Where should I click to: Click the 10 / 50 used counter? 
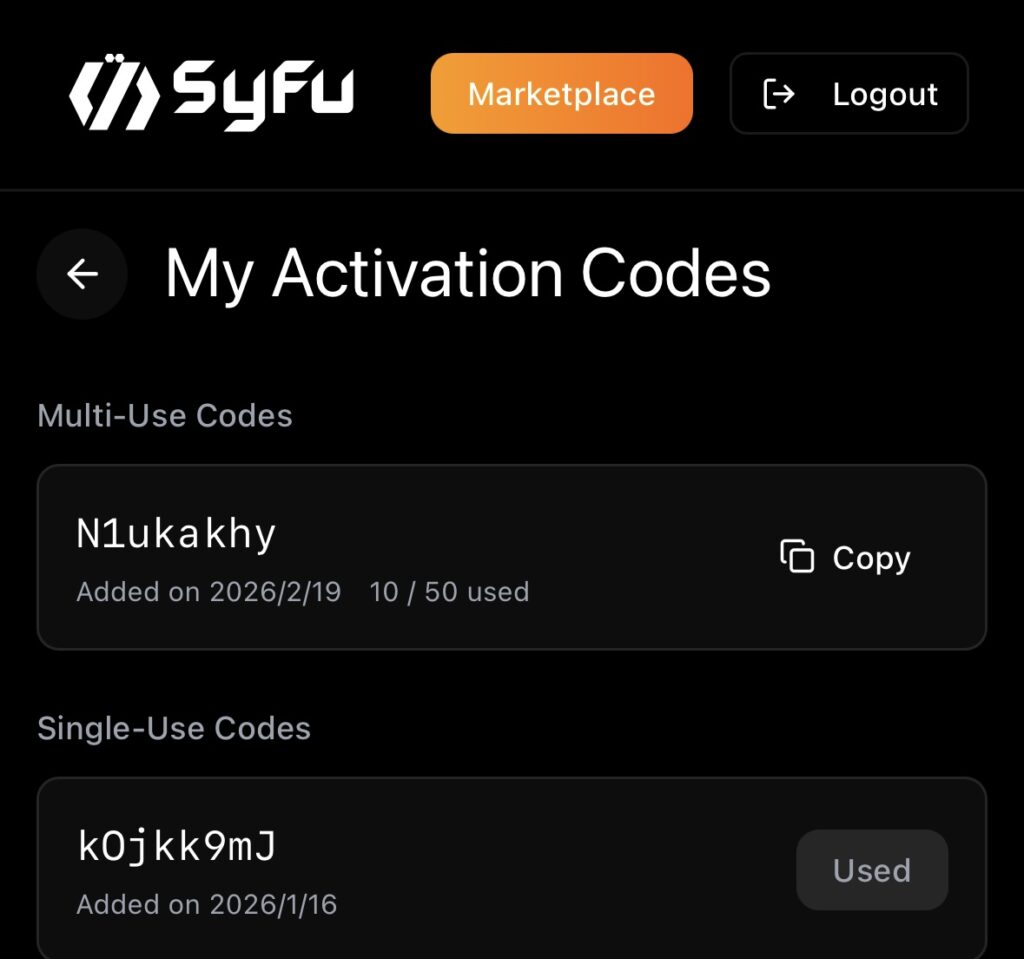(449, 592)
